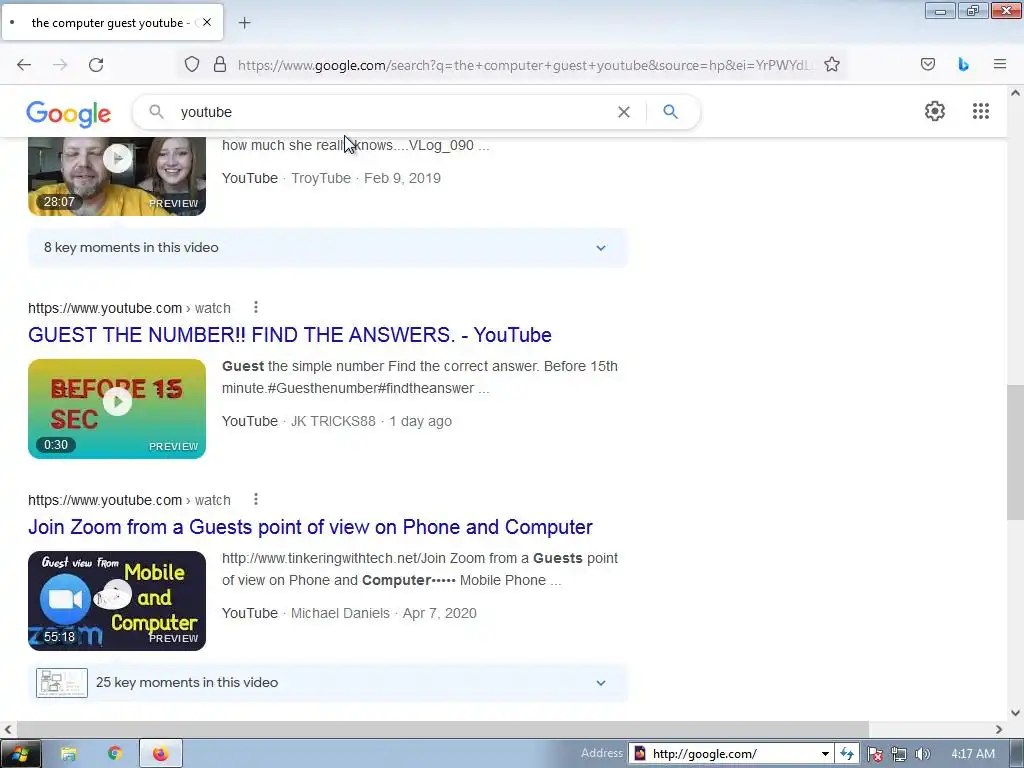This screenshot has height=768, width=1024.
Task: Expand '8 key moments in this video'
Action: pyautogui.click(x=327, y=248)
